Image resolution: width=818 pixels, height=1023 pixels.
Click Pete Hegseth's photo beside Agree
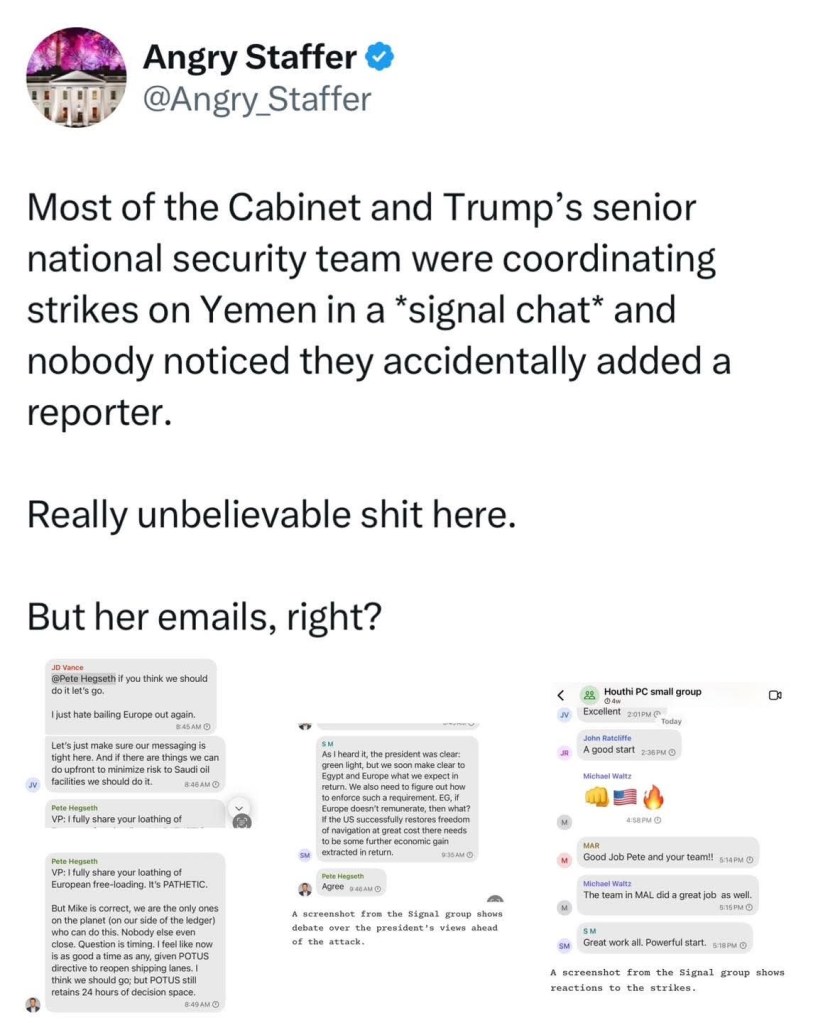coord(305,888)
